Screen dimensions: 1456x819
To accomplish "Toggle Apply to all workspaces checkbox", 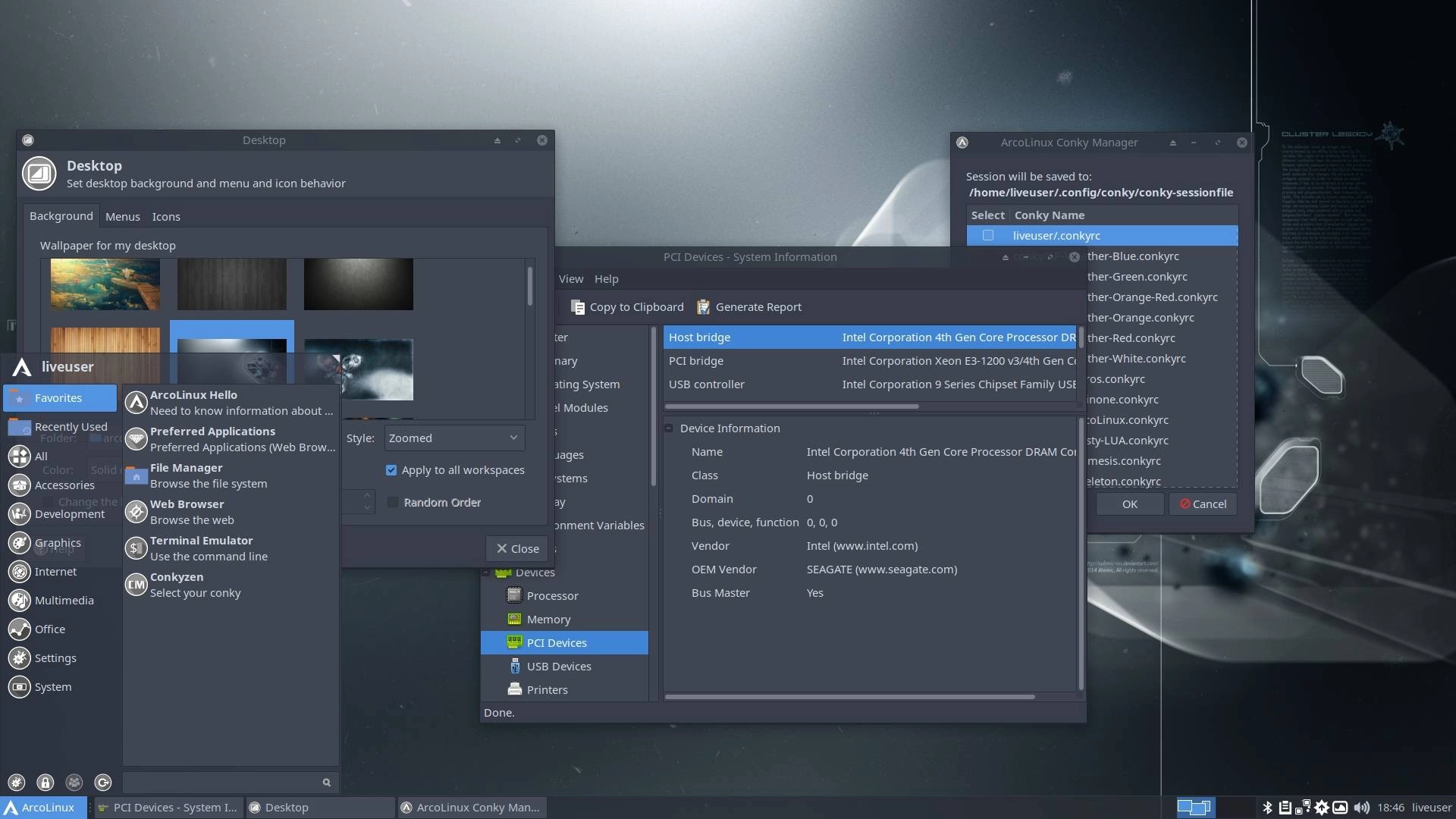I will [391, 470].
